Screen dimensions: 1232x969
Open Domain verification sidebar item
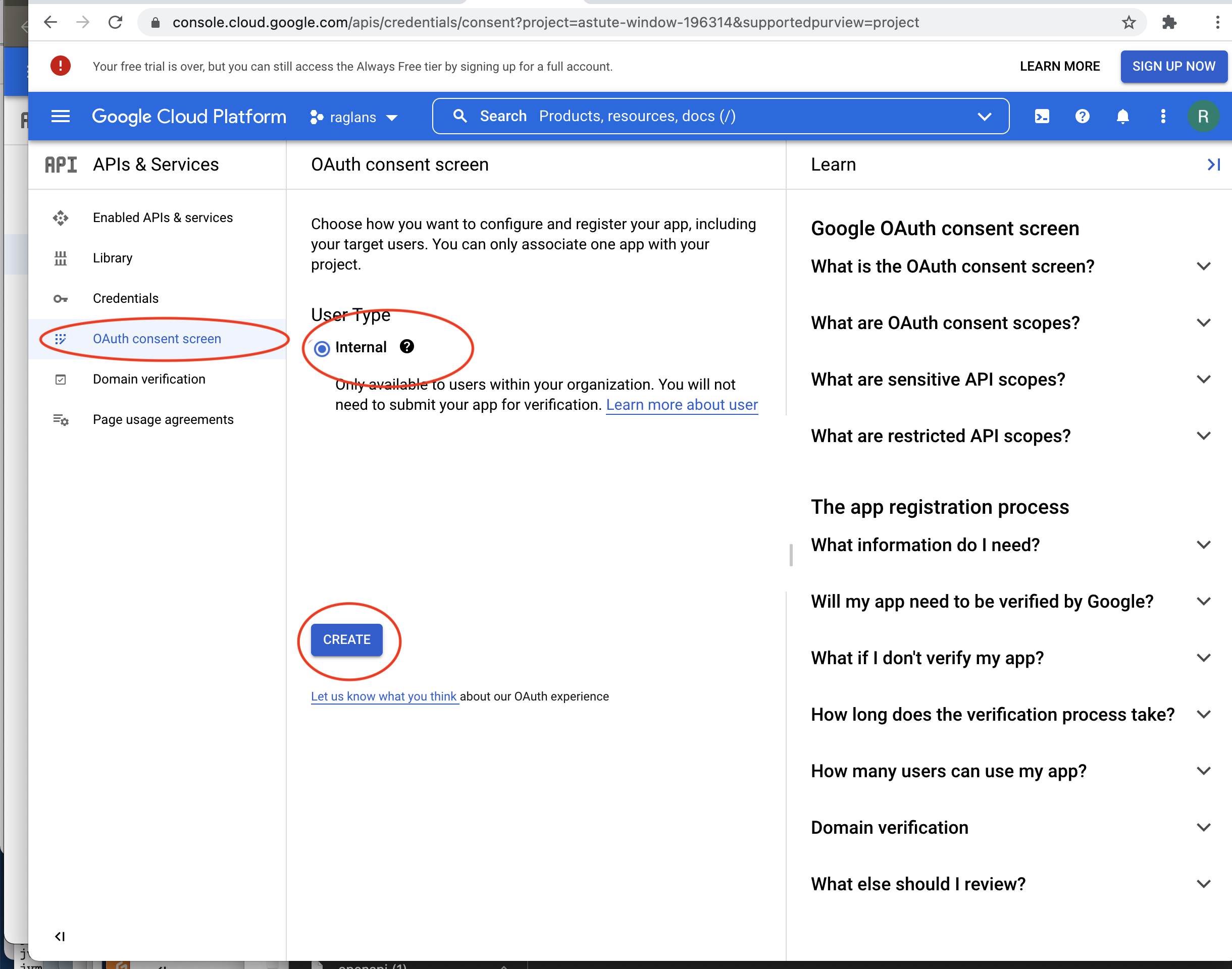coord(148,379)
